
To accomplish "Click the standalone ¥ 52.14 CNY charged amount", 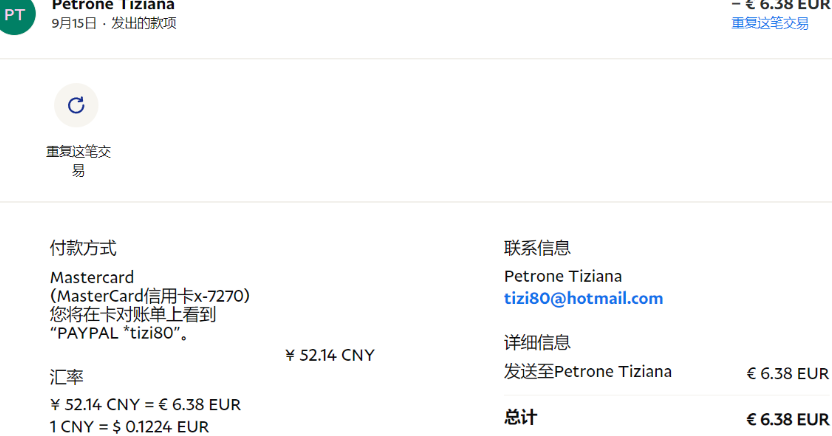I will (330, 355).
